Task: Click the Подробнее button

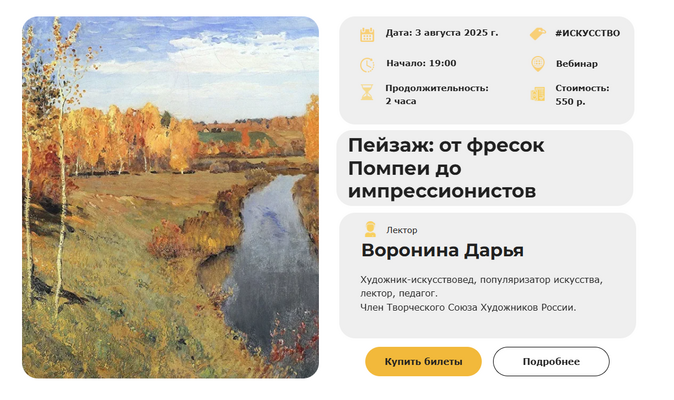Action: (x=551, y=361)
